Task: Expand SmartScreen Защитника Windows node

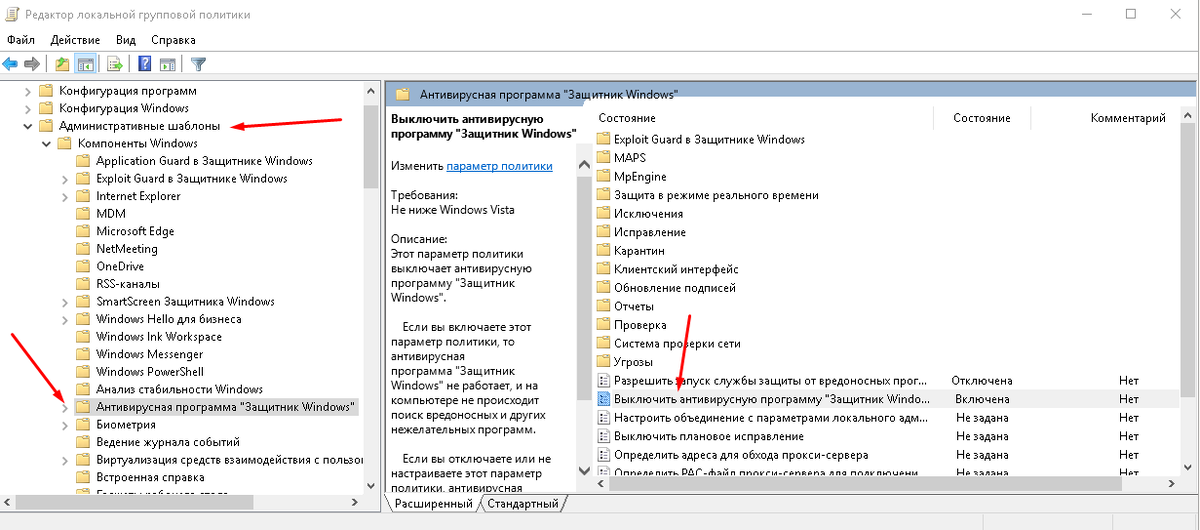Action: (65, 302)
